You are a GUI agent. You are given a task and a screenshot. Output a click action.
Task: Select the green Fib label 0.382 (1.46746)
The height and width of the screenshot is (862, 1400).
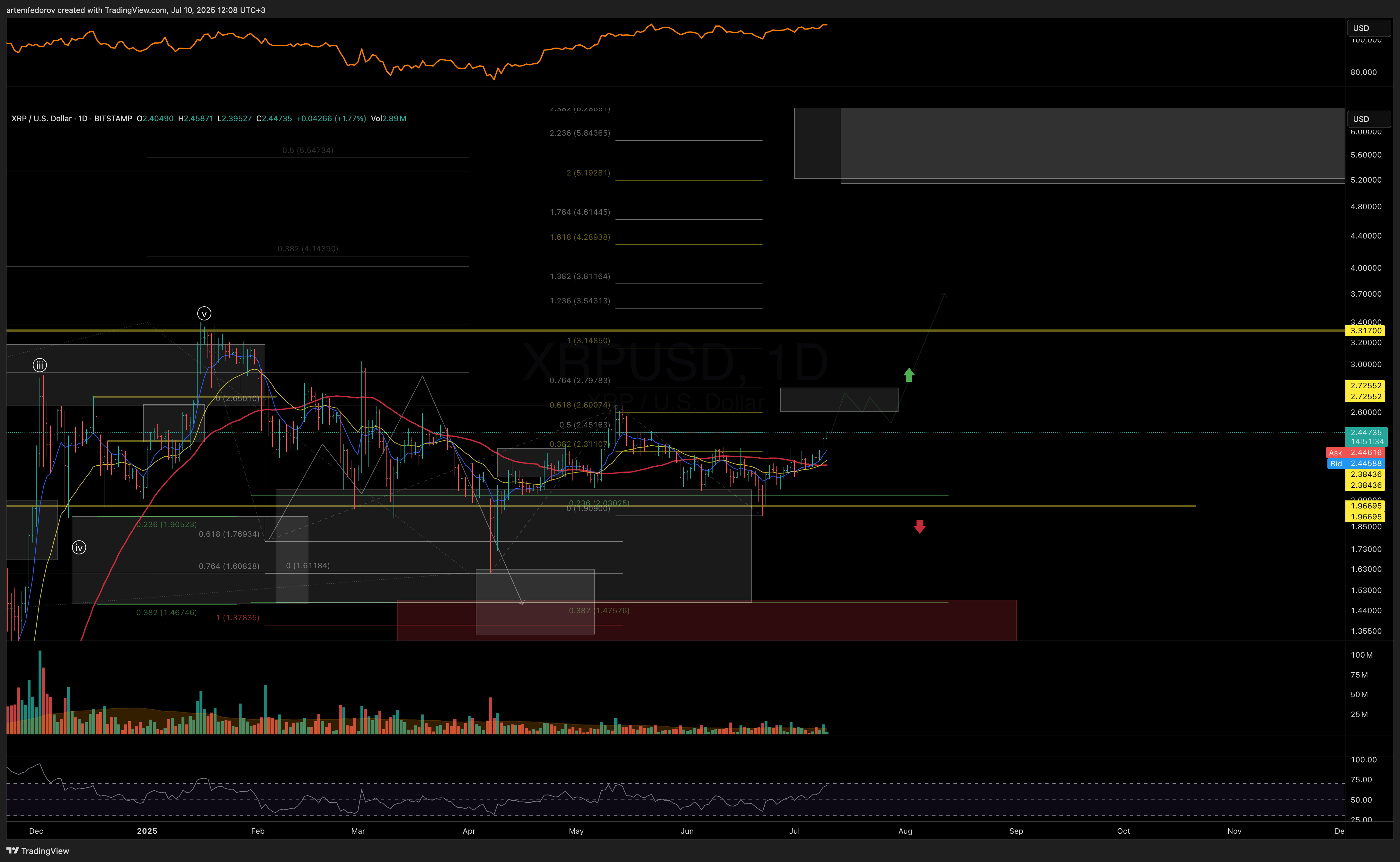tap(166, 613)
